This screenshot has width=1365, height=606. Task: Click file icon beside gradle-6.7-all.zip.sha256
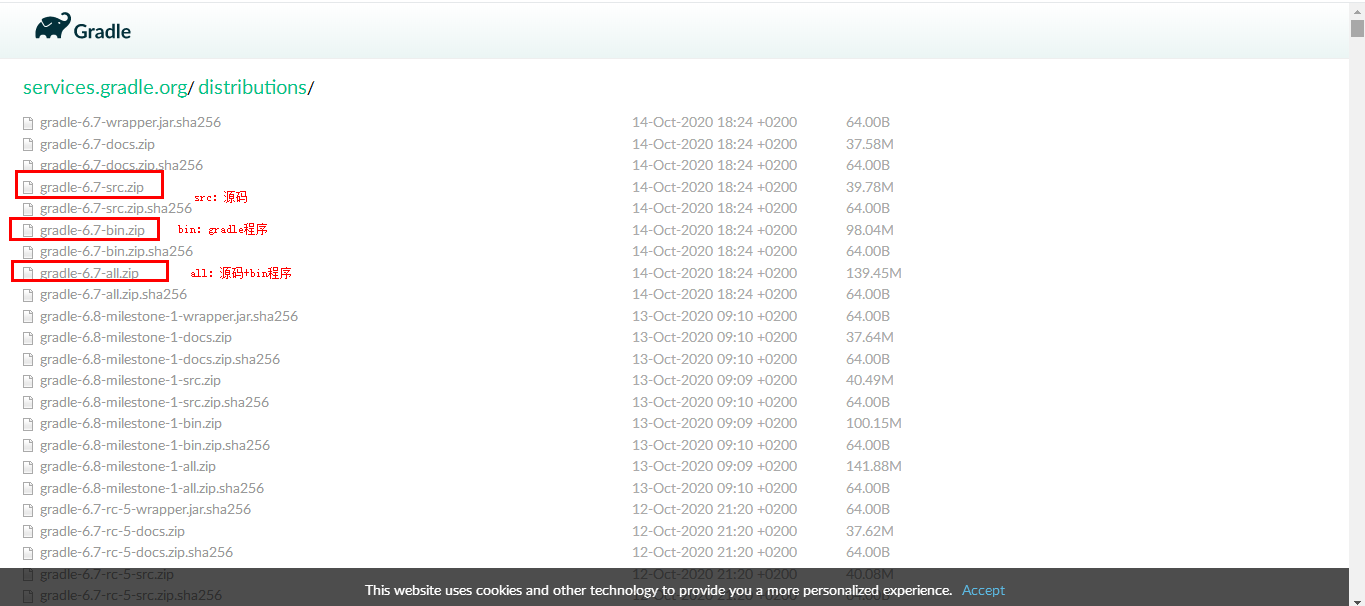pos(29,295)
